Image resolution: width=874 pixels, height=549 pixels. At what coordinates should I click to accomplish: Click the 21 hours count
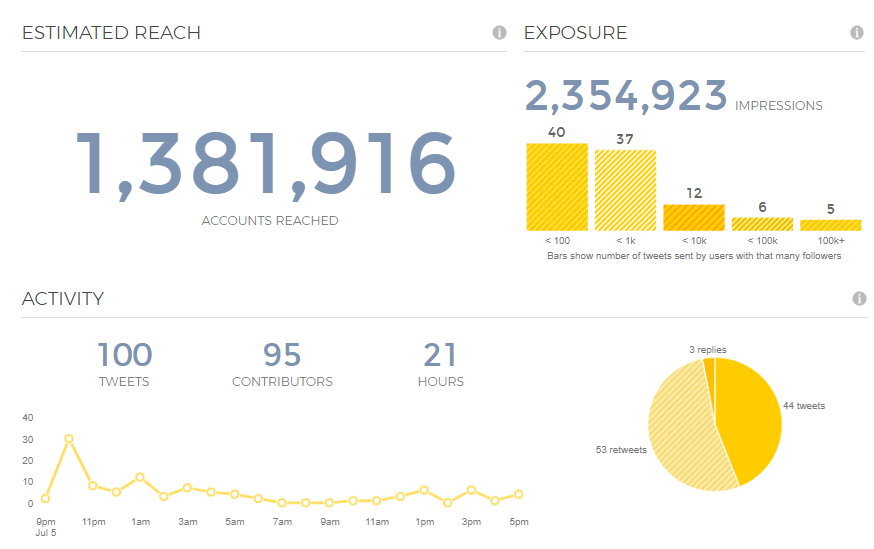point(440,354)
